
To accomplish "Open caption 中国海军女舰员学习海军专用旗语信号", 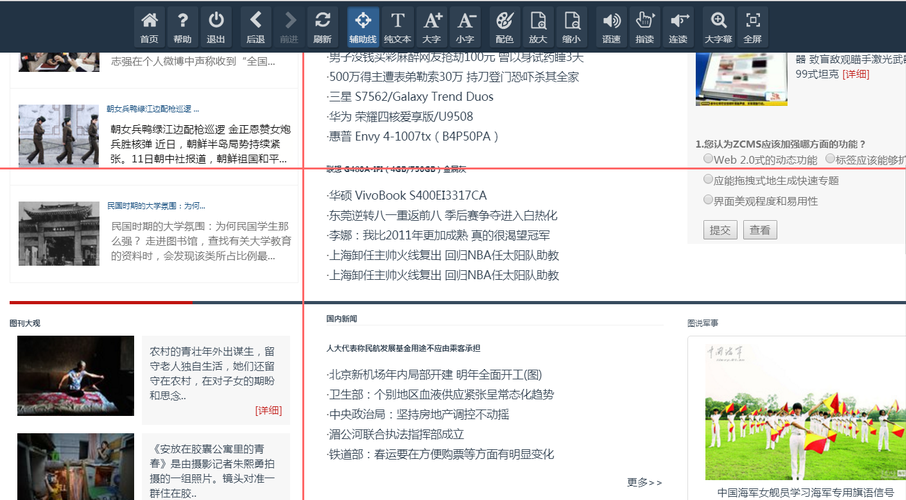I will coord(805,492).
